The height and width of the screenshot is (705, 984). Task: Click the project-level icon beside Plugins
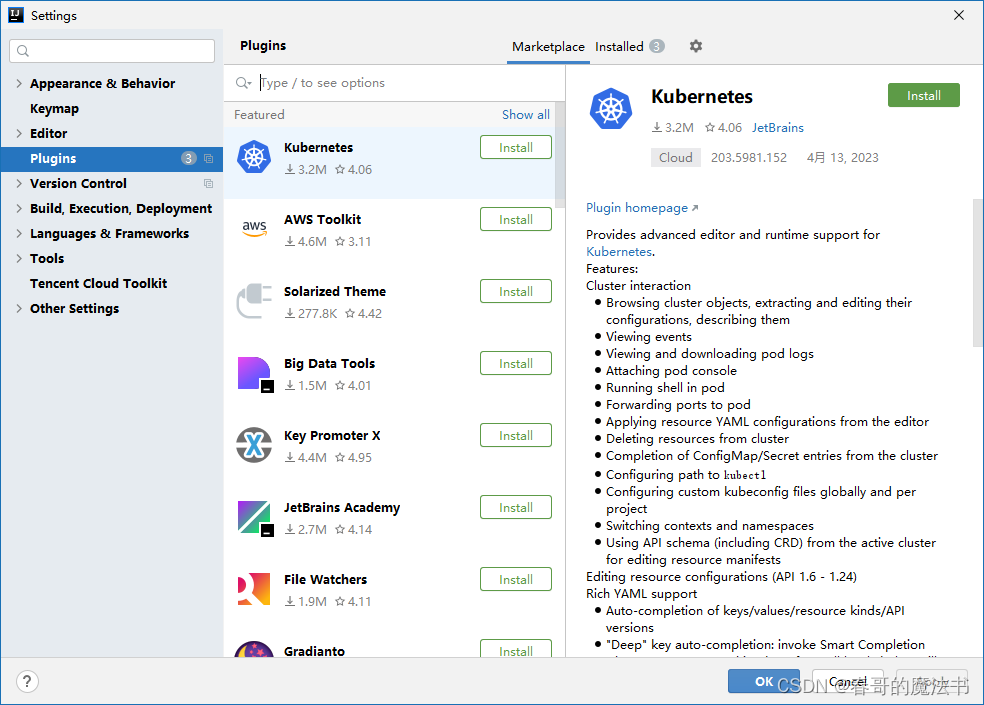[208, 159]
